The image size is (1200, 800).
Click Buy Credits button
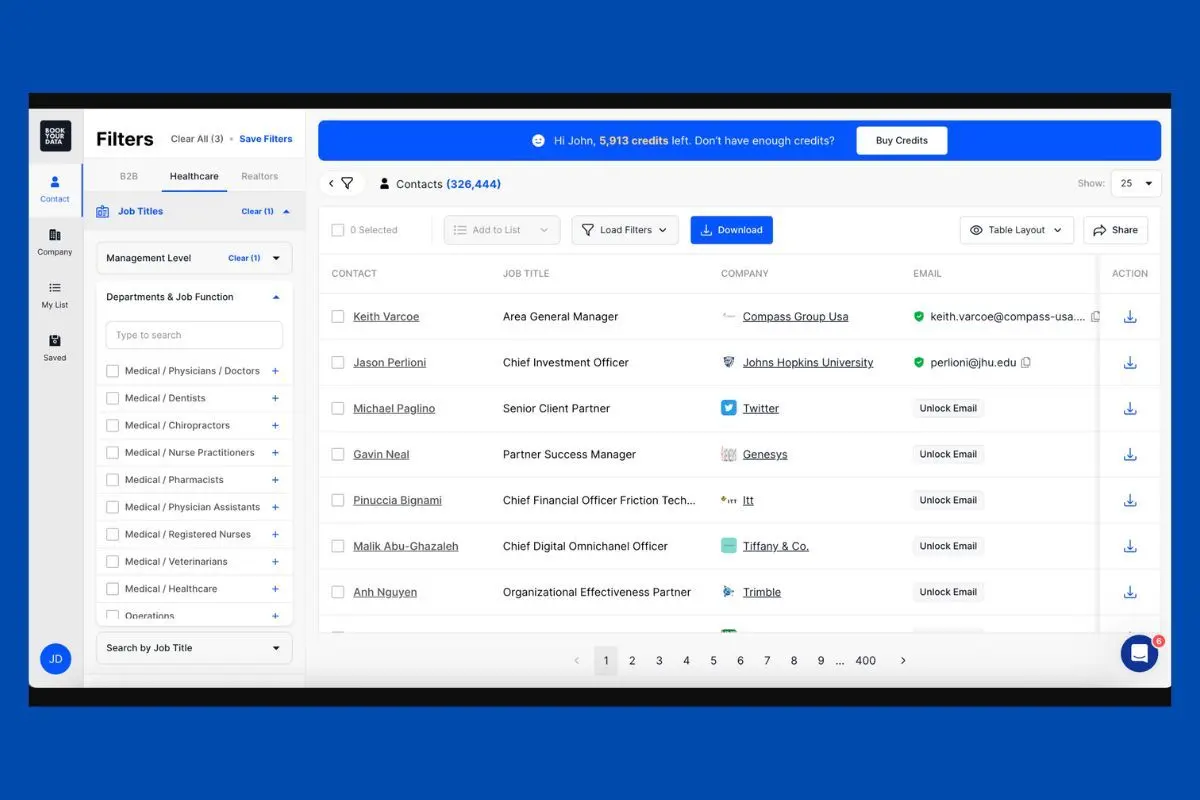tap(902, 141)
